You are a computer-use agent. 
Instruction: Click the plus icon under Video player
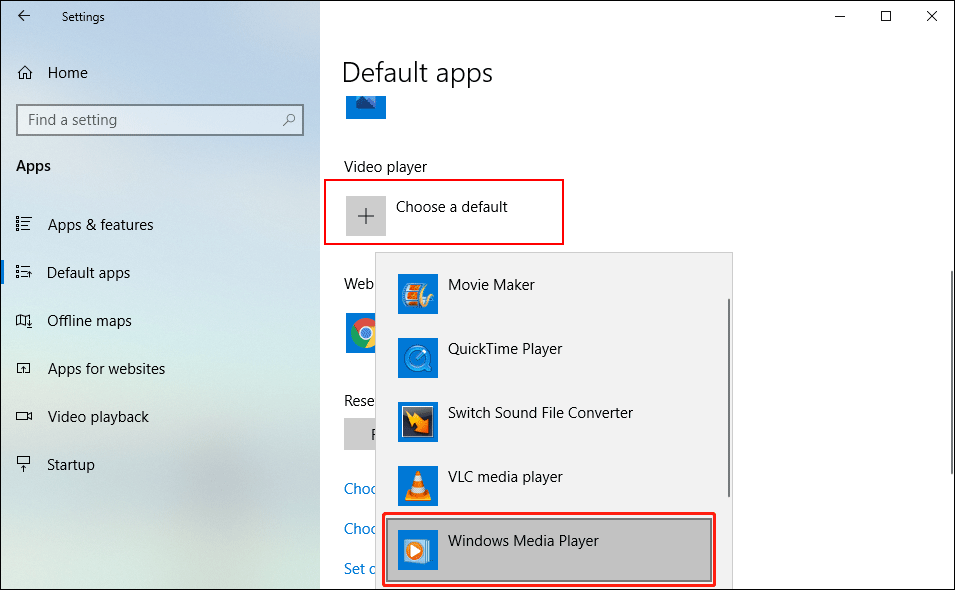pyautogui.click(x=365, y=216)
